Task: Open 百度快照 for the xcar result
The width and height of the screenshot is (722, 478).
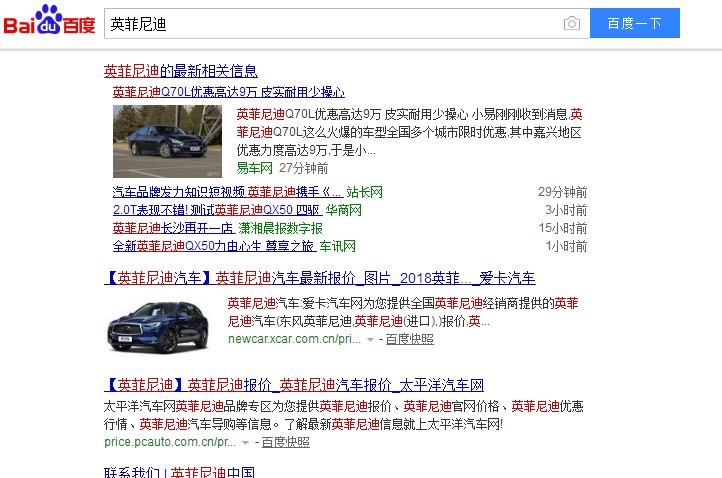Action: [x=410, y=339]
